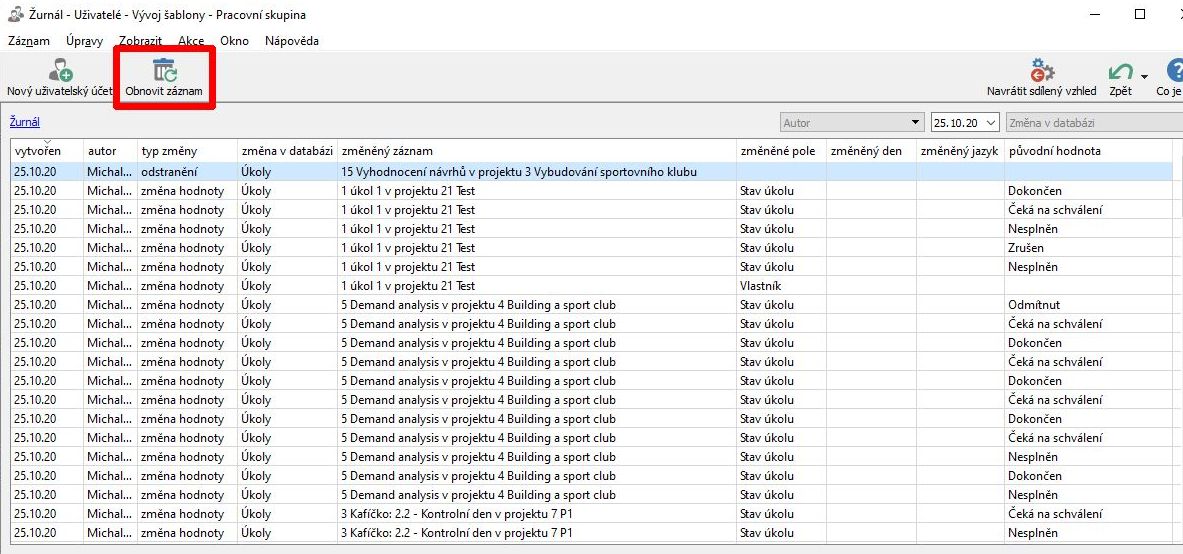This screenshot has height=554, width=1183.
Task: Open the Úpravy menu
Action: pyautogui.click(x=84, y=41)
